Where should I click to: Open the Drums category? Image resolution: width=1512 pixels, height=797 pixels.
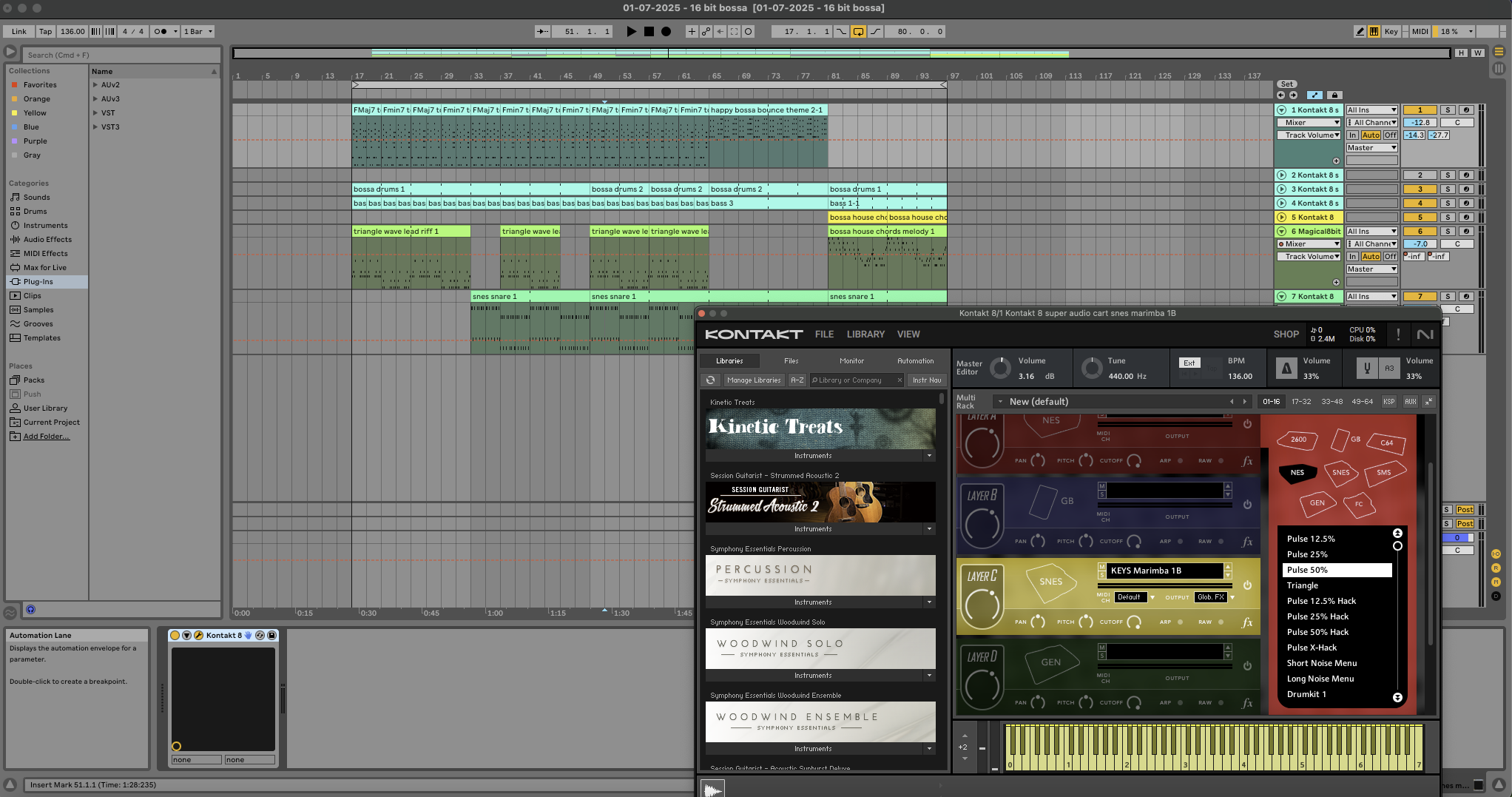click(x=35, y=212)
